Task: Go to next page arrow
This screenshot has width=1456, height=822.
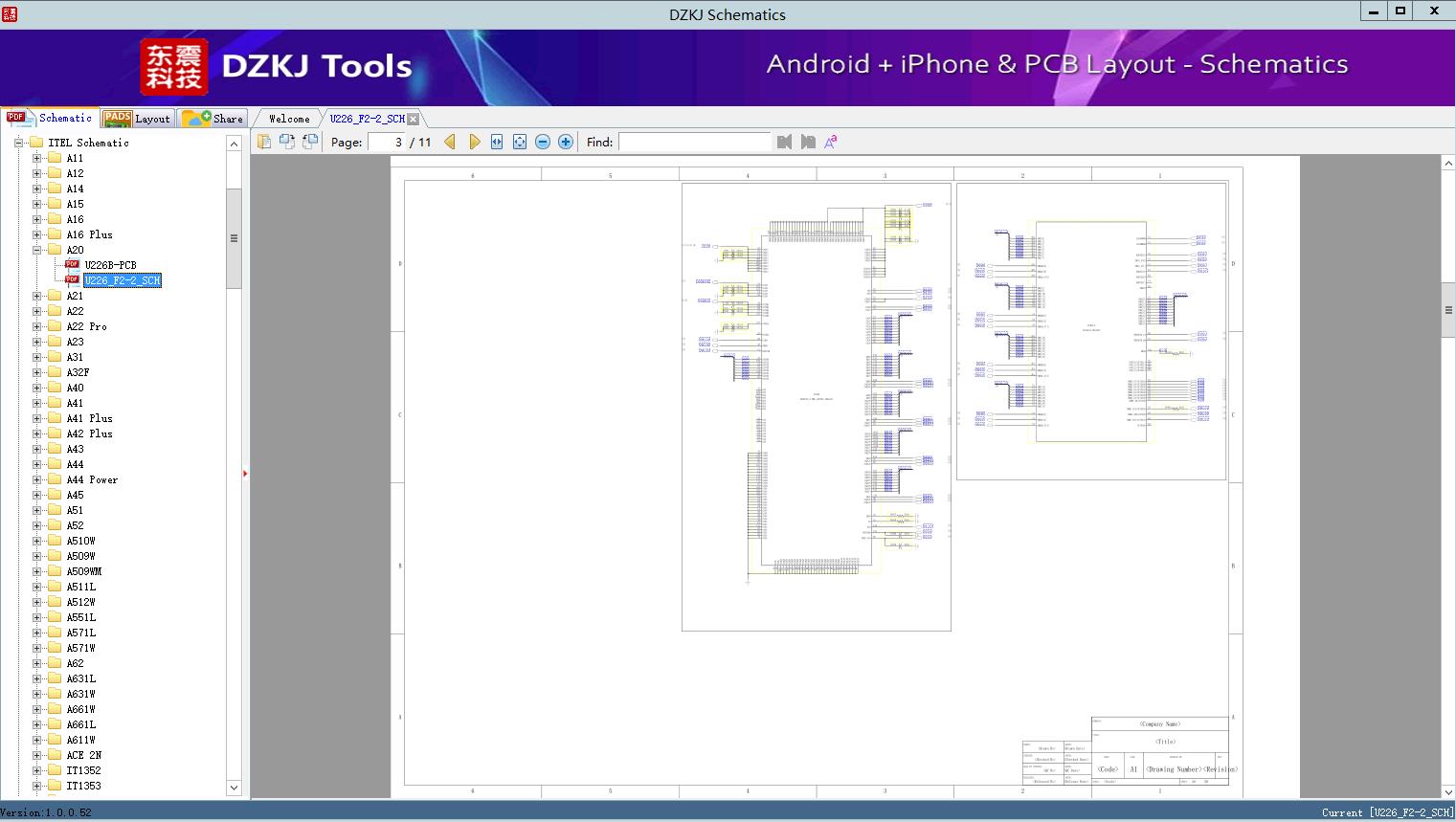Action: tap(474, 142)
